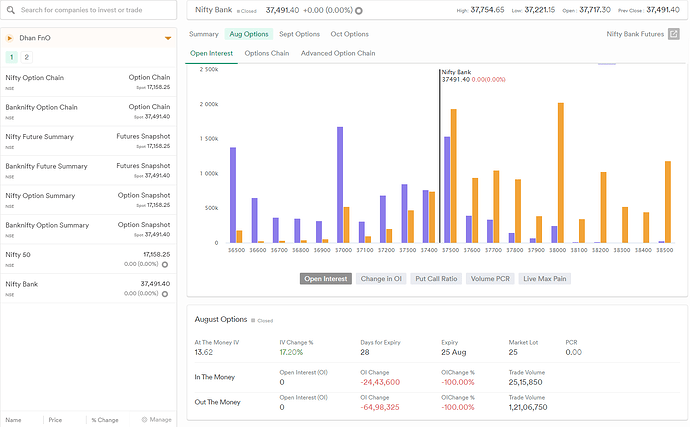Show the Live Max Pain chart
The height and width of the screenshot is (427, 690).
[x=545, y=279]
